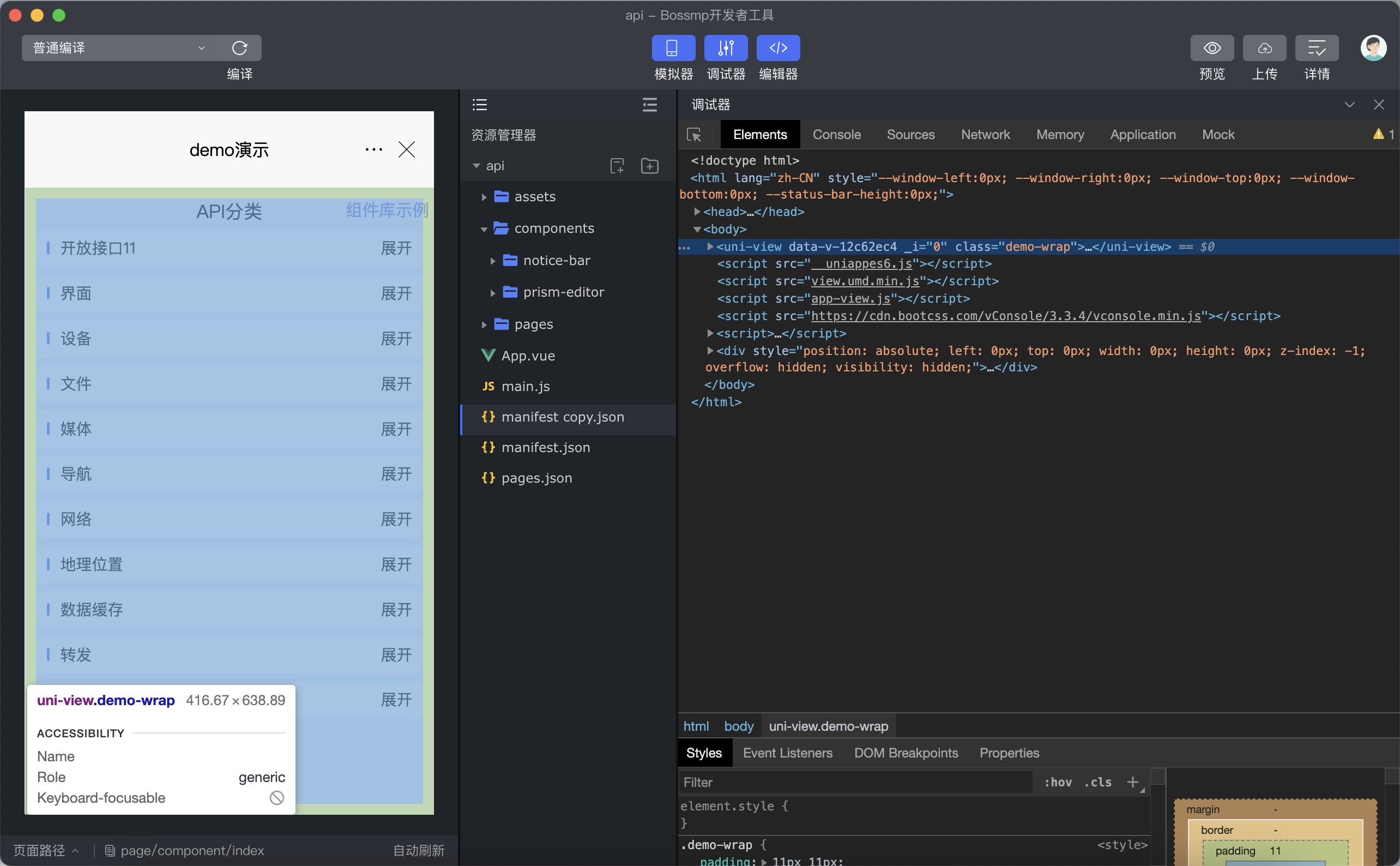Click the 网络 row label

(x=76, y=519)
